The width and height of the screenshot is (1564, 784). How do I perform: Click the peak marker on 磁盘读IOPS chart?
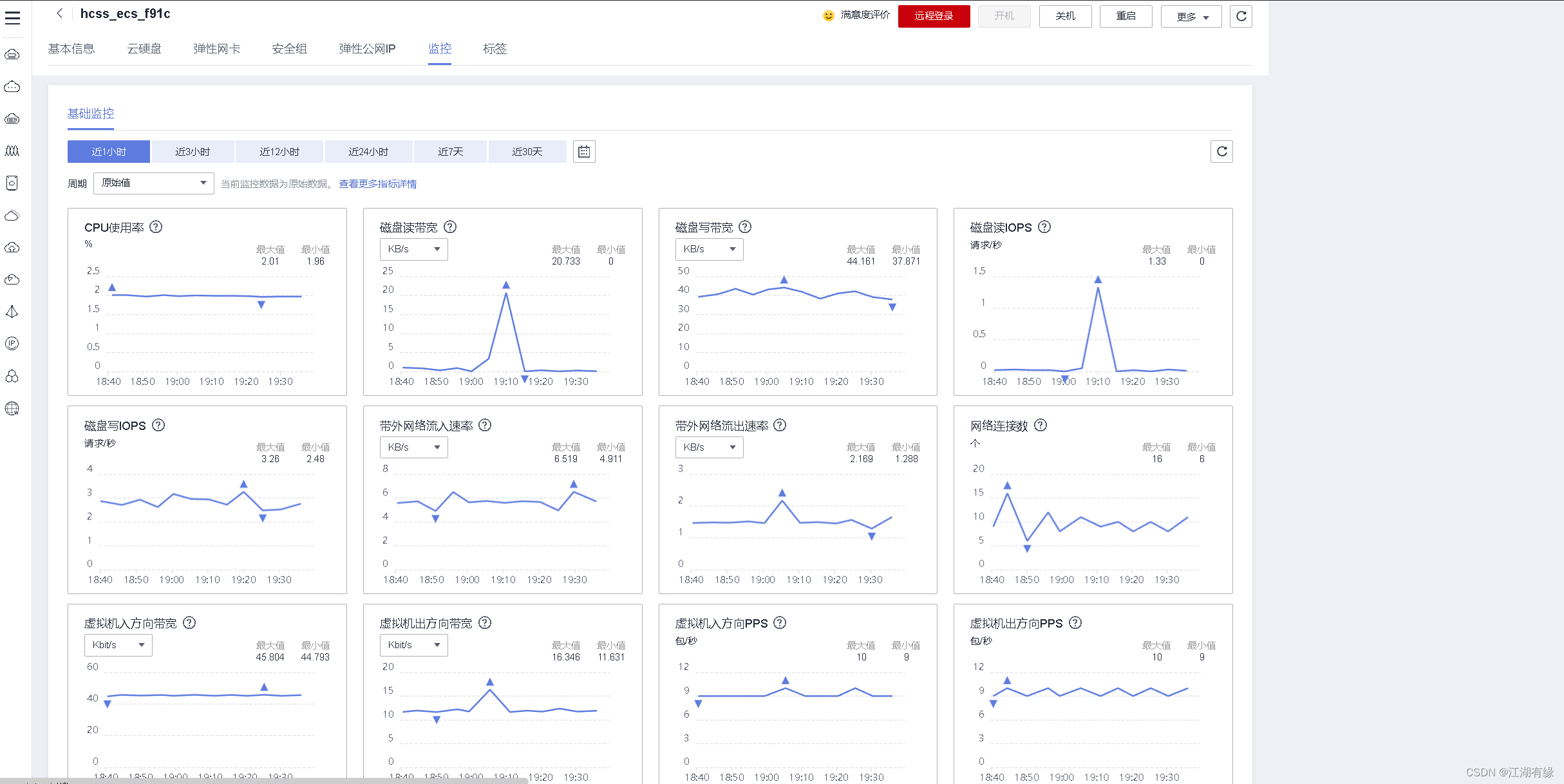(1098, 279)
